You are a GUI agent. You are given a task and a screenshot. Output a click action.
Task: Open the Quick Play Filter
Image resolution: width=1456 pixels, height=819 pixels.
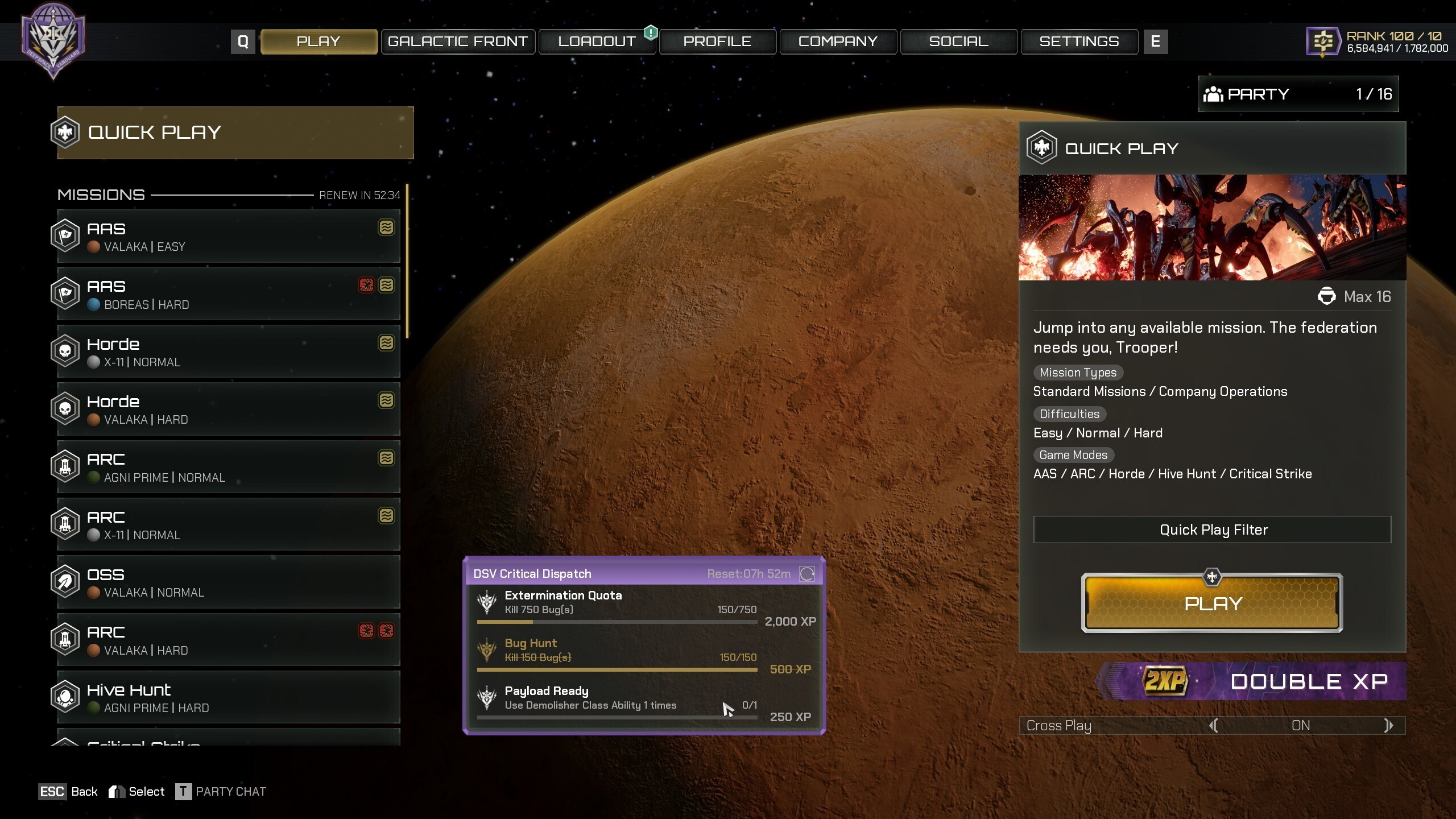tap(1213, 530)
